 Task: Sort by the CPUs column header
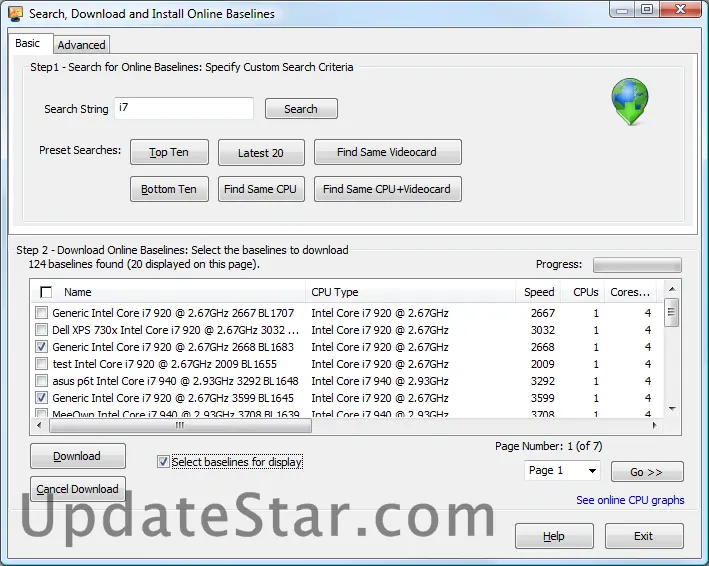click(x=583, y=292)
